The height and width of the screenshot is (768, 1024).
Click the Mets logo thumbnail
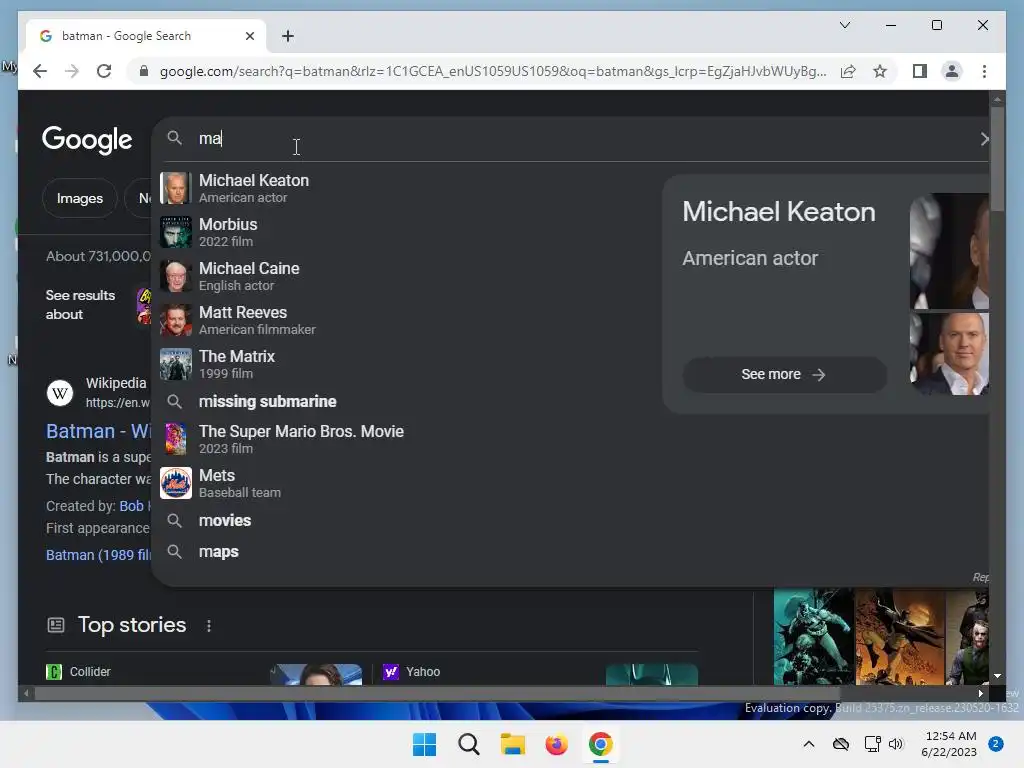pos(176,483)
